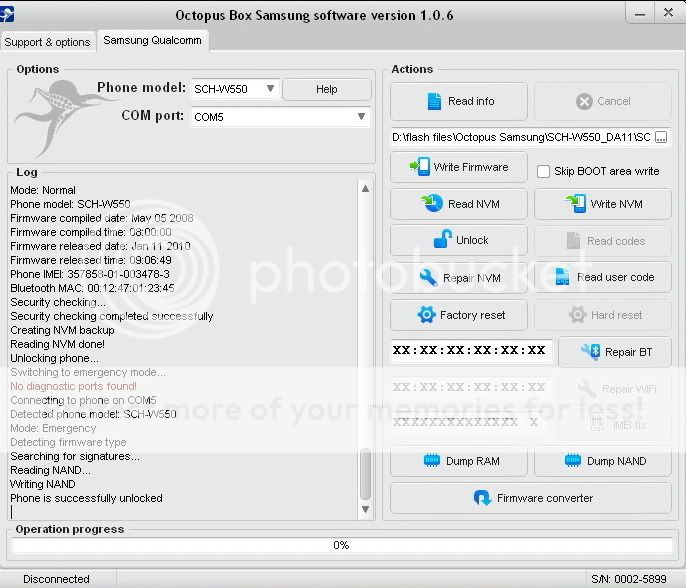Viewport: 686px width, 588px height.
Task: Click the Write Firmware phone icon
Action: pos(420,167)
